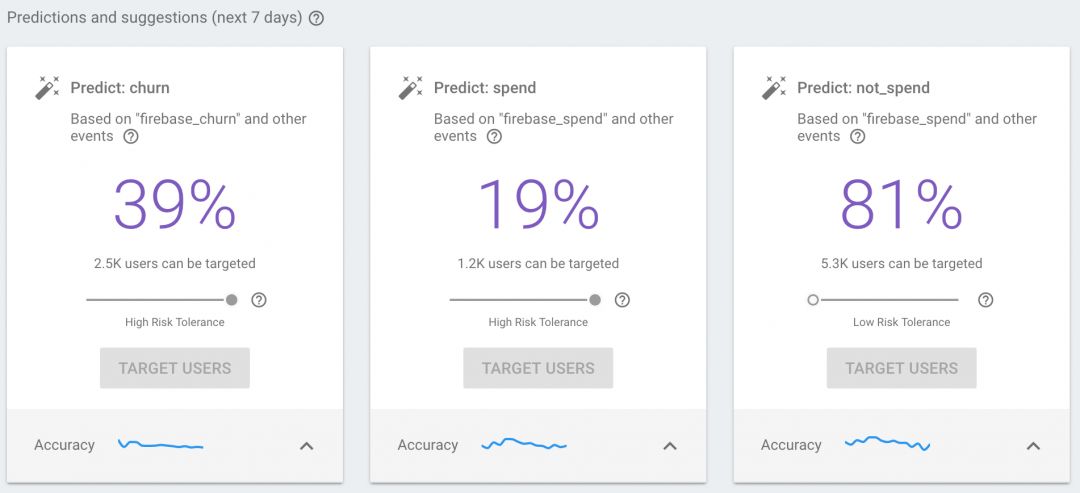Screen dimensions: 1080x493
Task: Collapse the spend card Accuracy section
Action: (x=670, y=446)
